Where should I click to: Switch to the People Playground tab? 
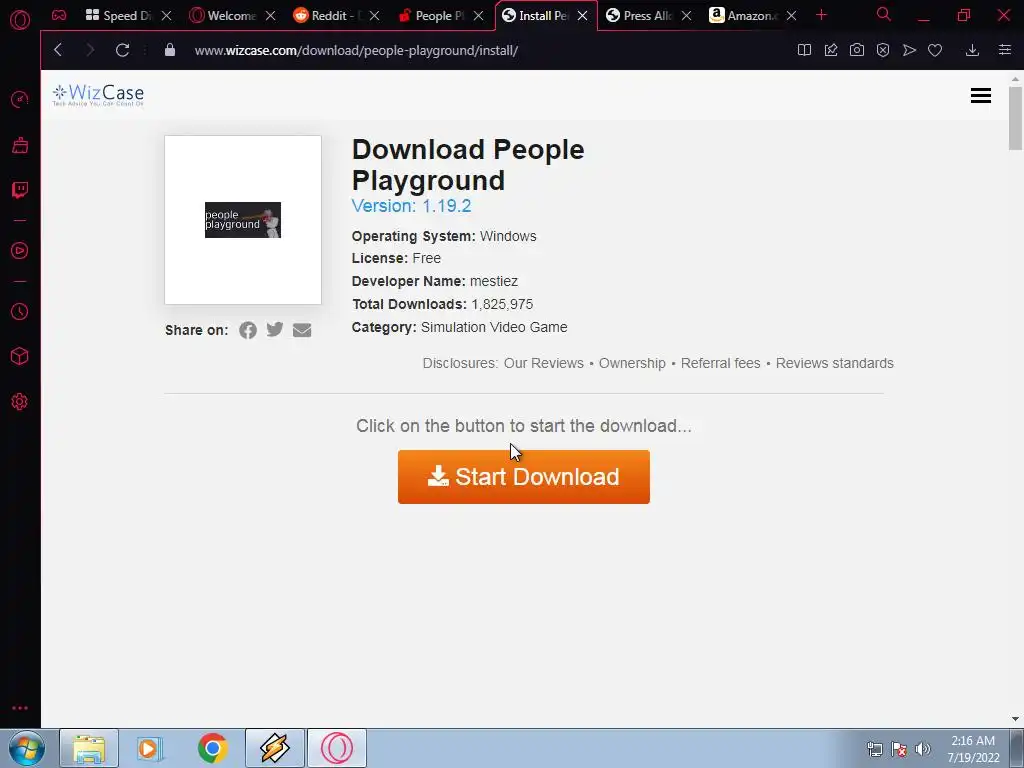click(x=431, y=16)
